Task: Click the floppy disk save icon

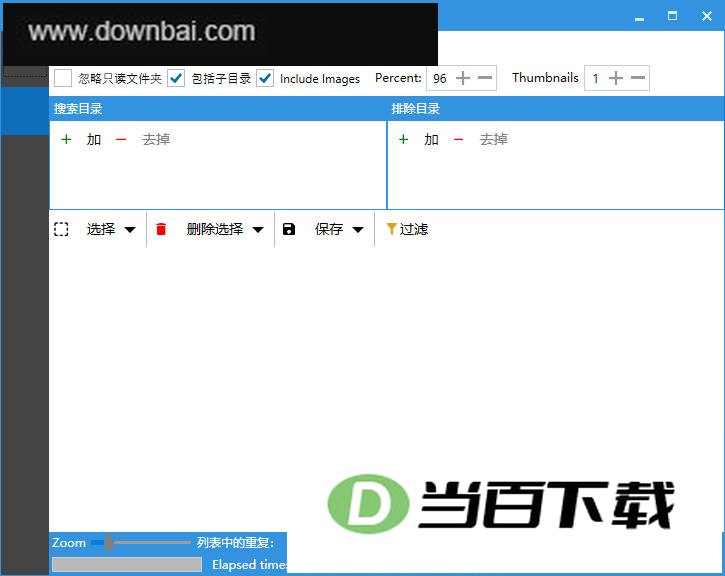Action: [x=289, y=229]
